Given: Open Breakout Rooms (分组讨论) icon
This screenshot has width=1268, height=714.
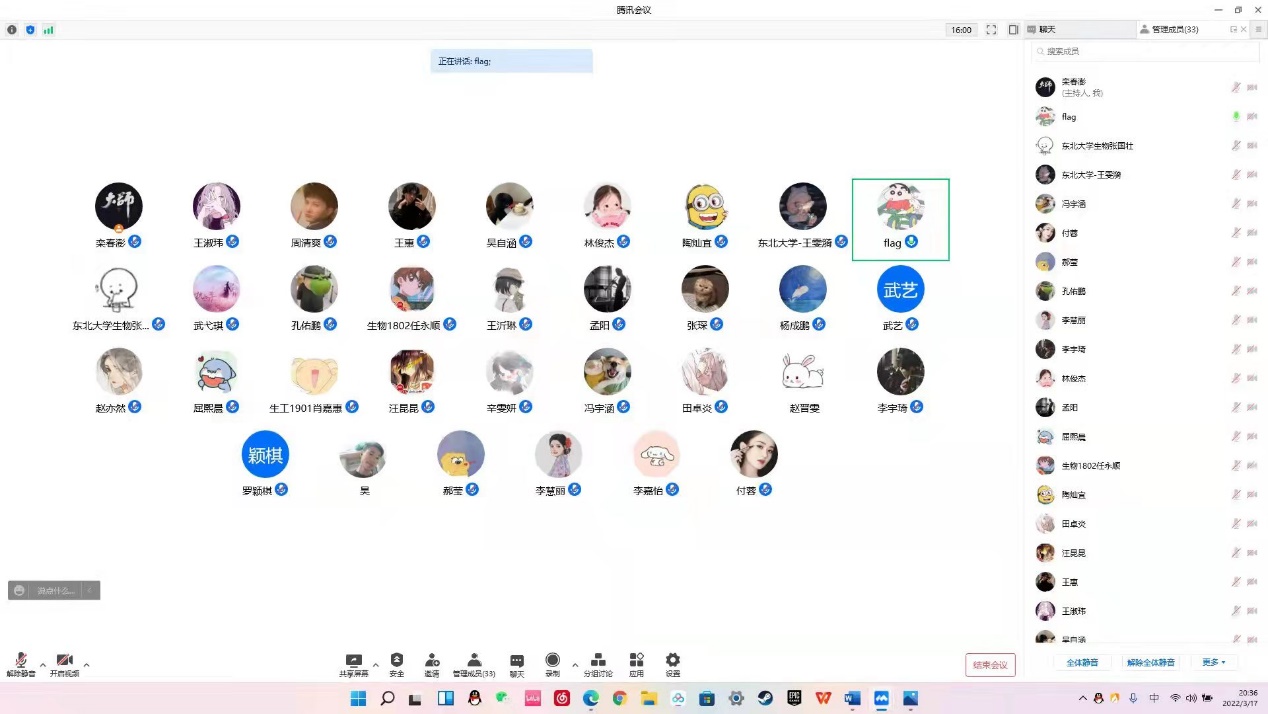Looking at the screenshot, I should pyautogui.click(x=598, y=662).
